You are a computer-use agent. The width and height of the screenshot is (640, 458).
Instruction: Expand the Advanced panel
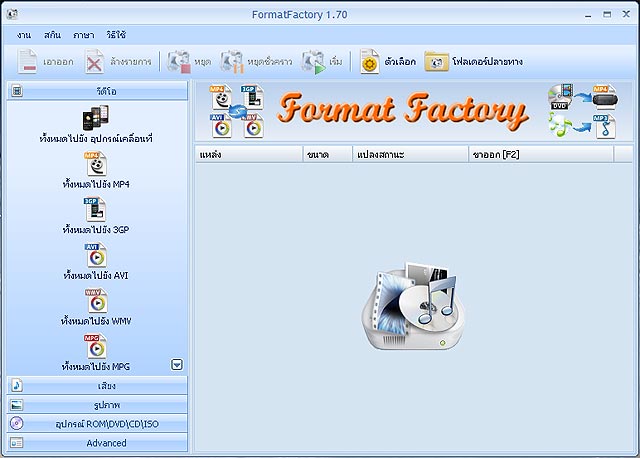point(98,442)
